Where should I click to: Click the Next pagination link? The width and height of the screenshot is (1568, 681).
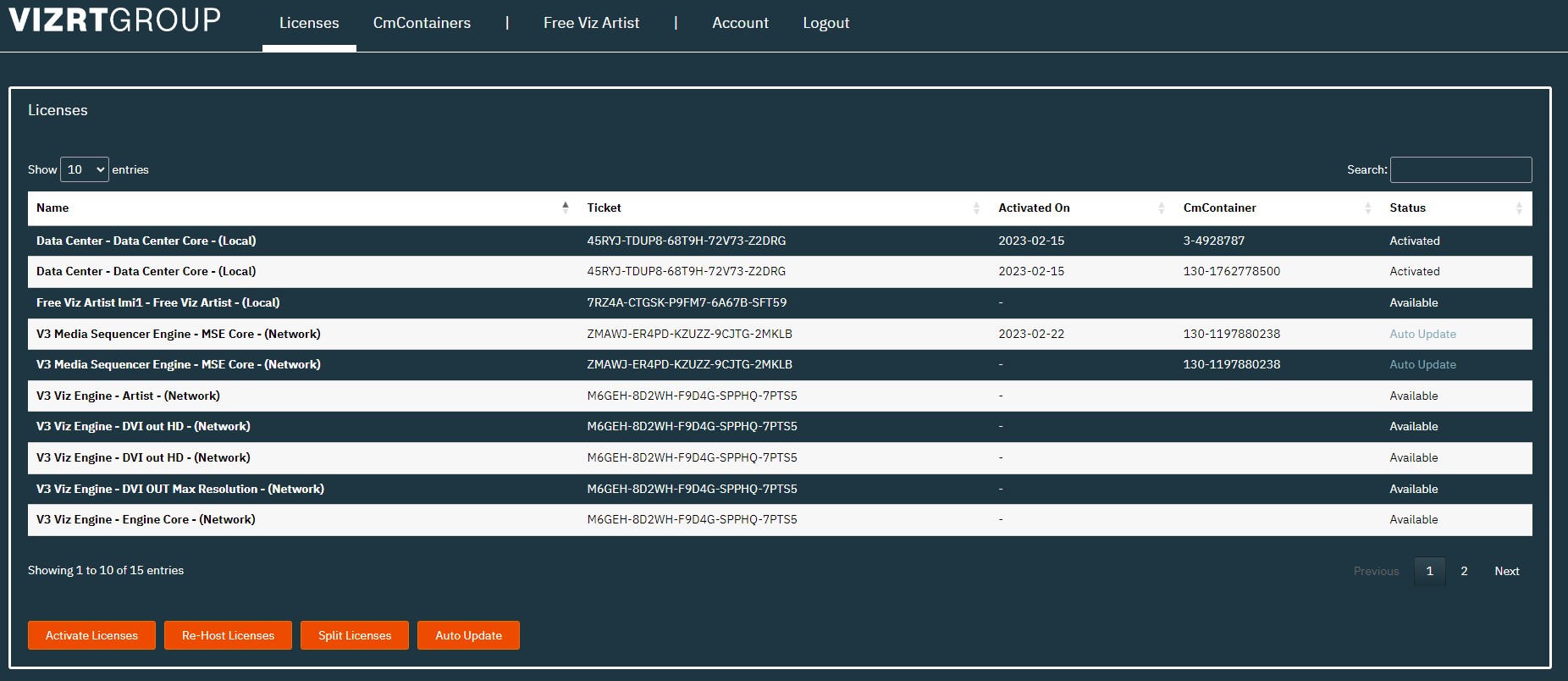pos(1506,571)
